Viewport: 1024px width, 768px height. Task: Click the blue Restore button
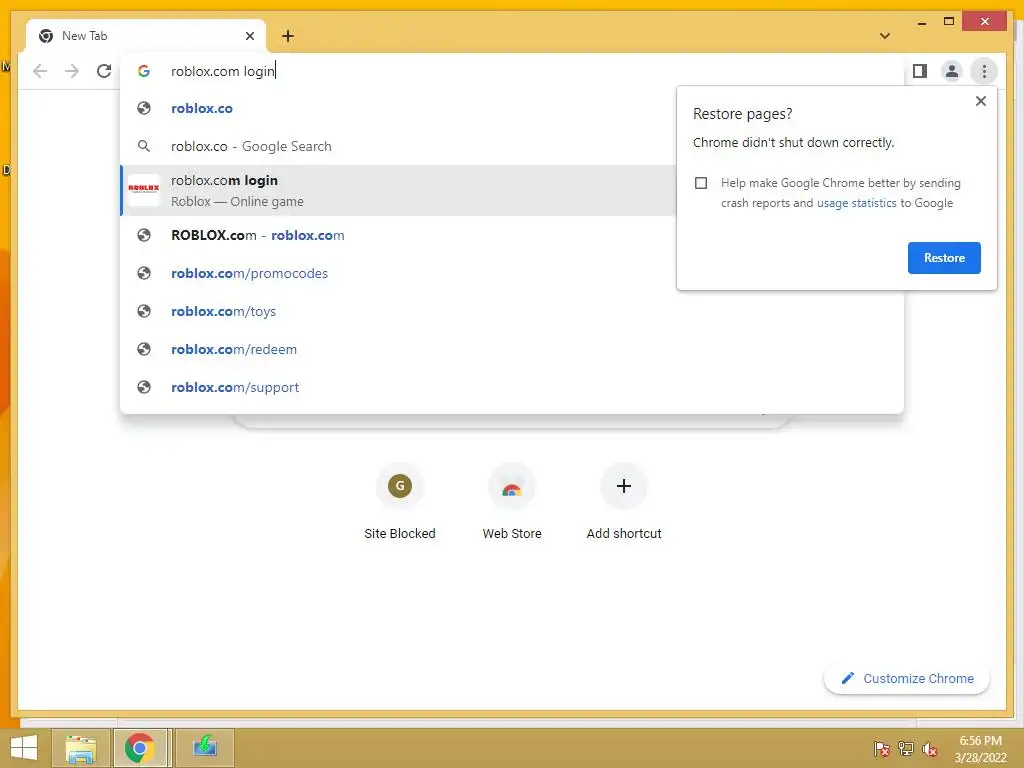(944, 258)
